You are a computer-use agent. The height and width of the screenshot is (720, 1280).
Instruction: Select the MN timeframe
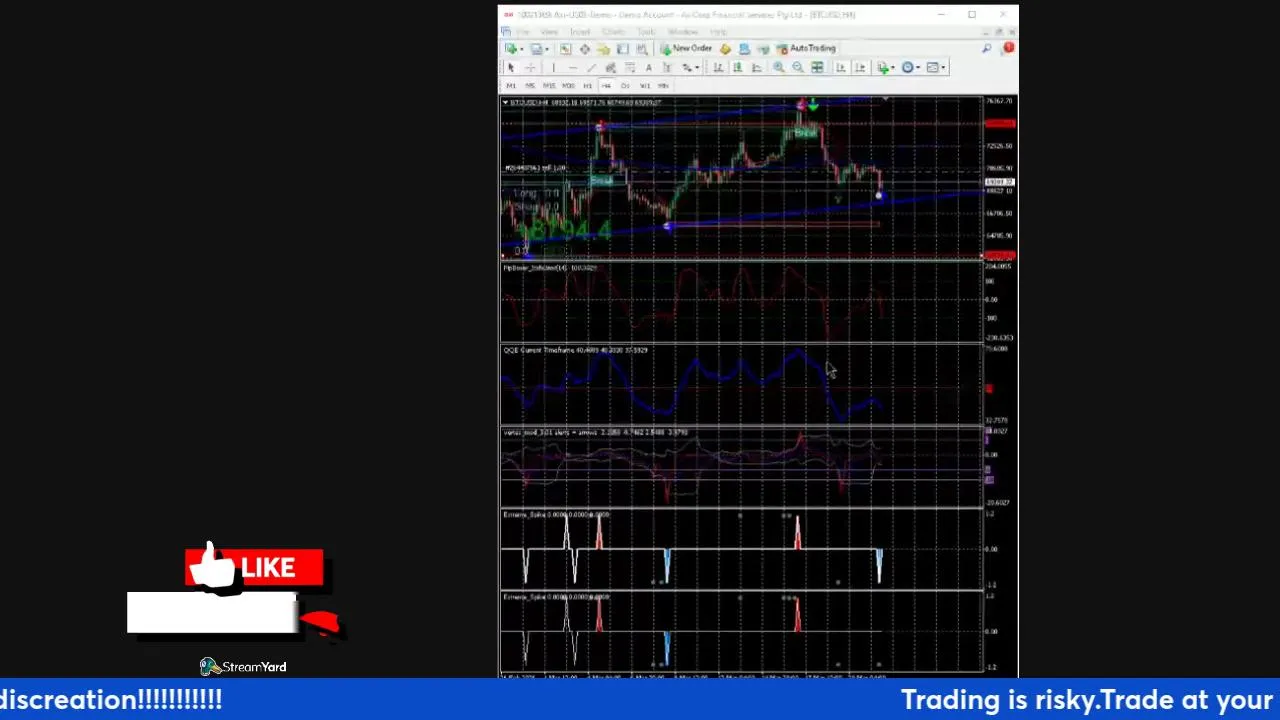point(663,86)
